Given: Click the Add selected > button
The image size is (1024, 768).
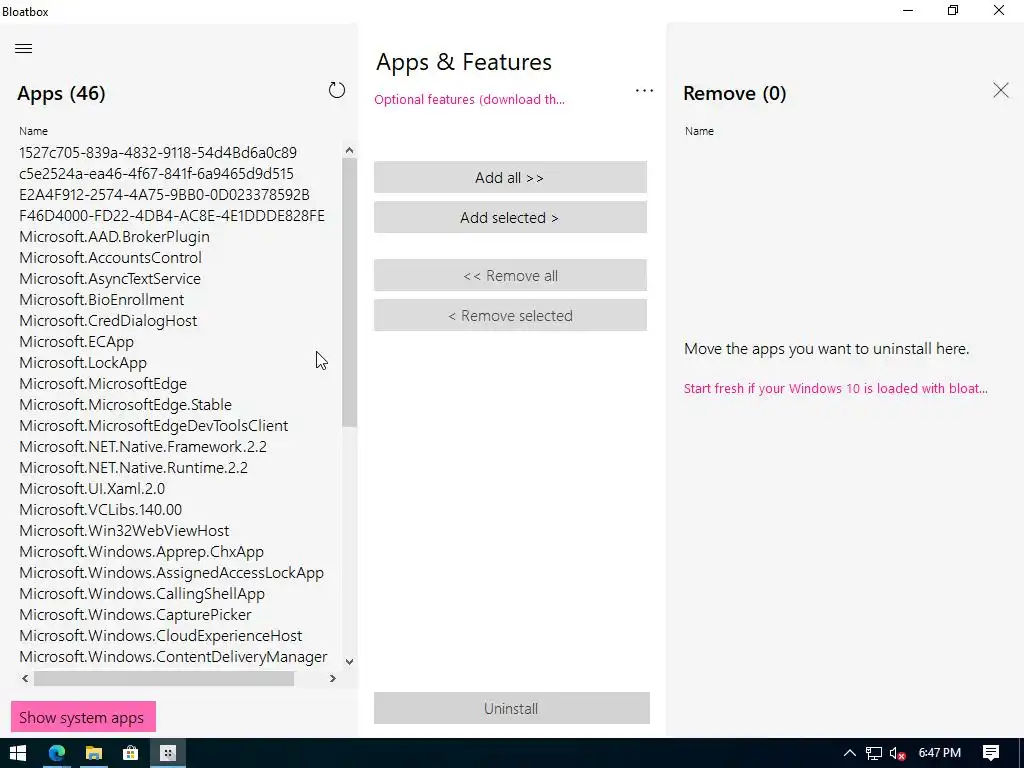Looking at the screenshot, I should tap(510, 217).
